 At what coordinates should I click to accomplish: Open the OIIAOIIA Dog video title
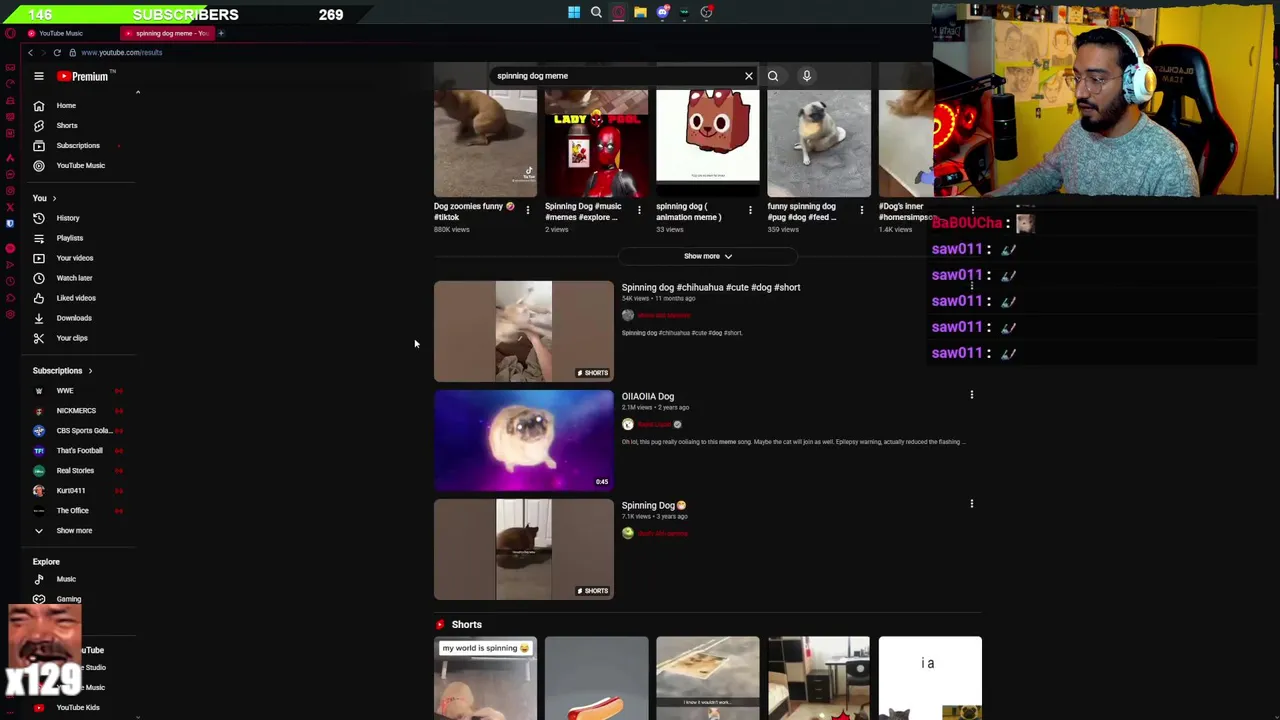pyautogui.click(x=648, y=397)
